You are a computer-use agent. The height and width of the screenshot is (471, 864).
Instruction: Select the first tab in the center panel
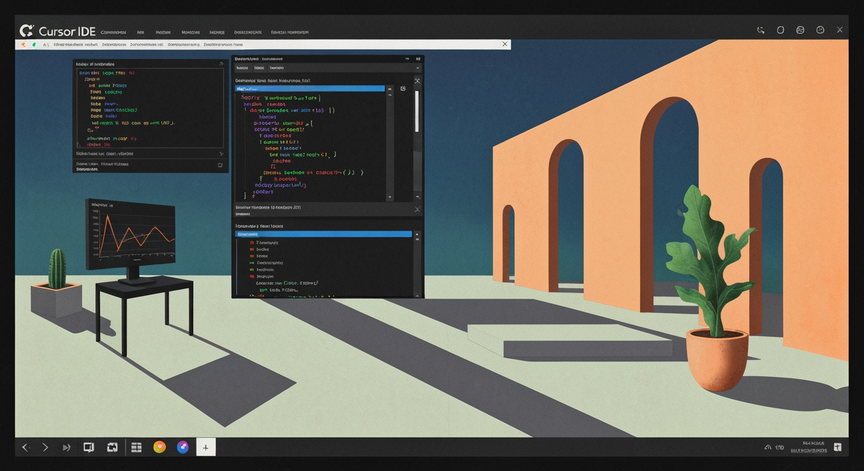tap(242, 68)
